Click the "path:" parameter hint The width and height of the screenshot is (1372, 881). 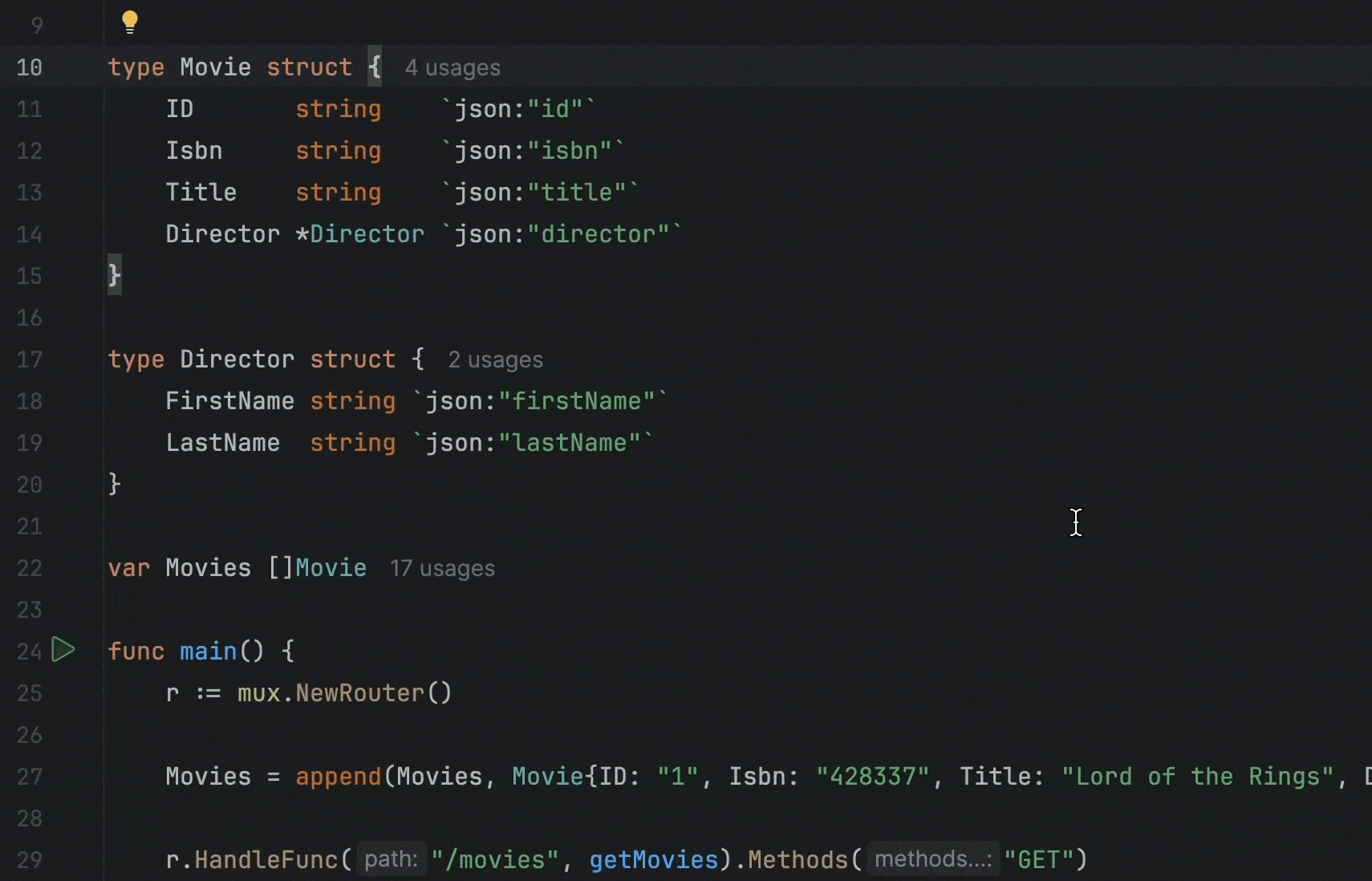[x=391, y=860]
